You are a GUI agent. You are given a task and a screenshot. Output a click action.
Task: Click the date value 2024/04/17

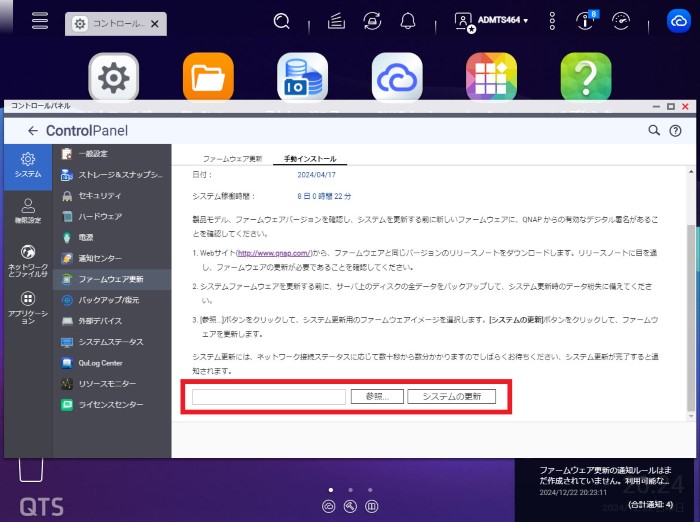point(316,175)
